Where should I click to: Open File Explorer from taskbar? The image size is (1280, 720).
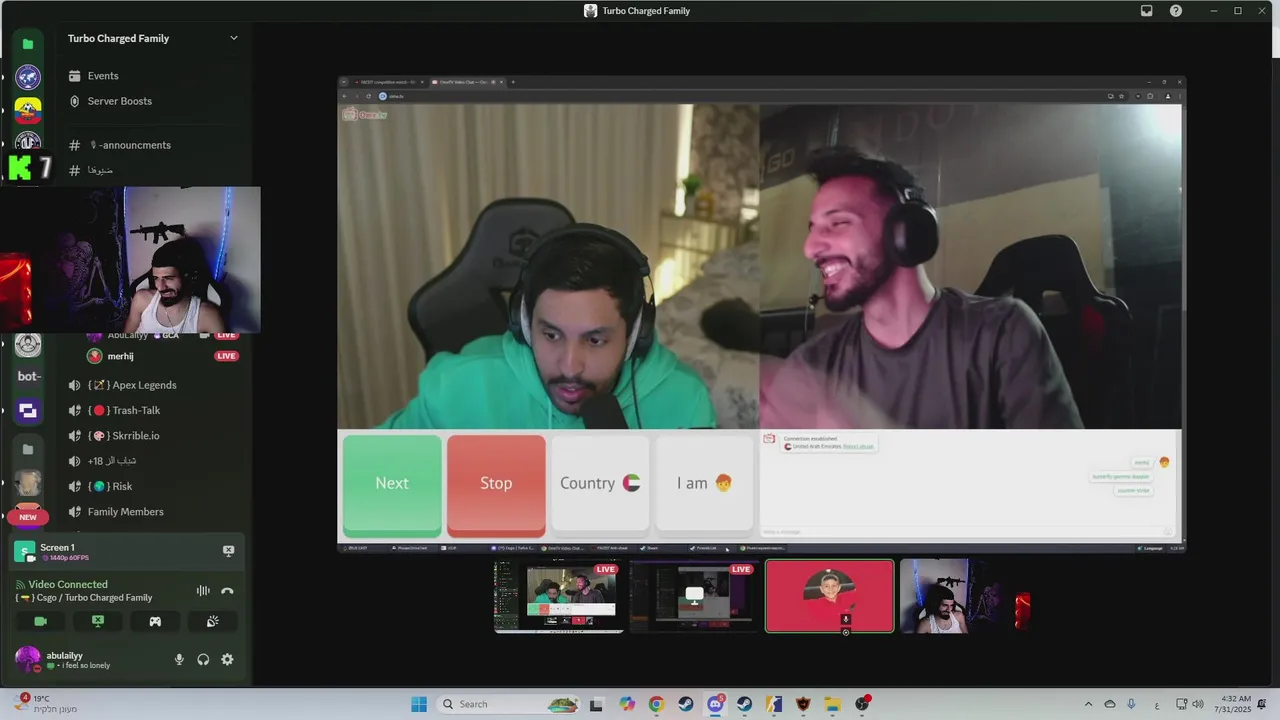(832, 704)
